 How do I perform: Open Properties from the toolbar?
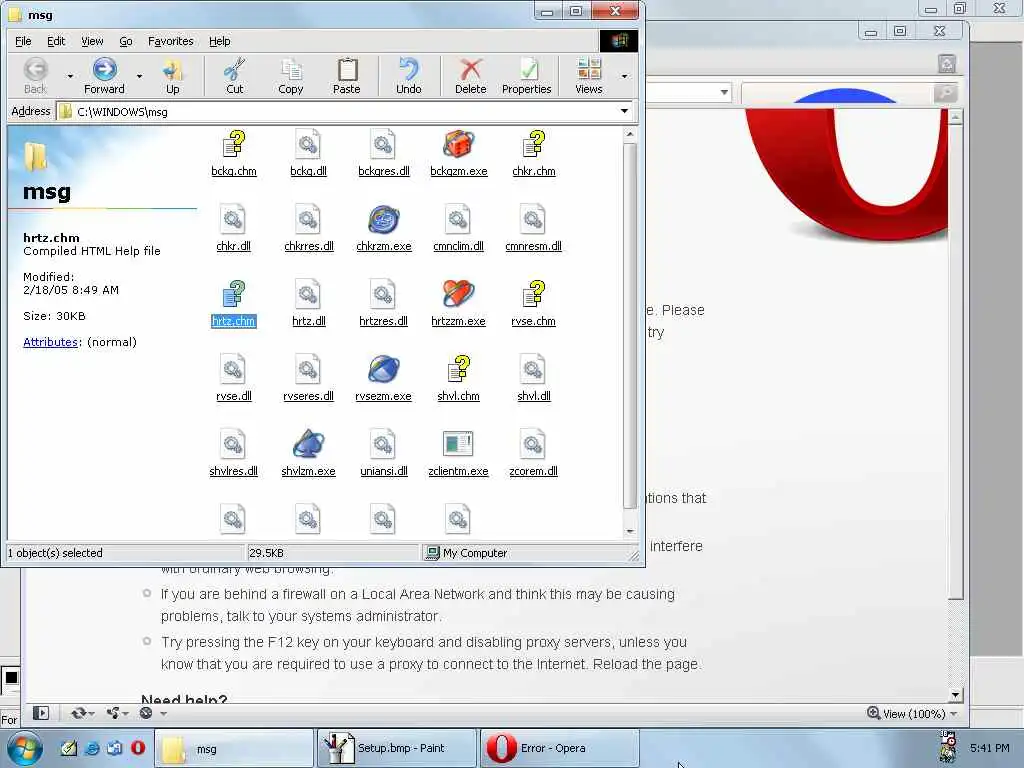click(526, 76)
